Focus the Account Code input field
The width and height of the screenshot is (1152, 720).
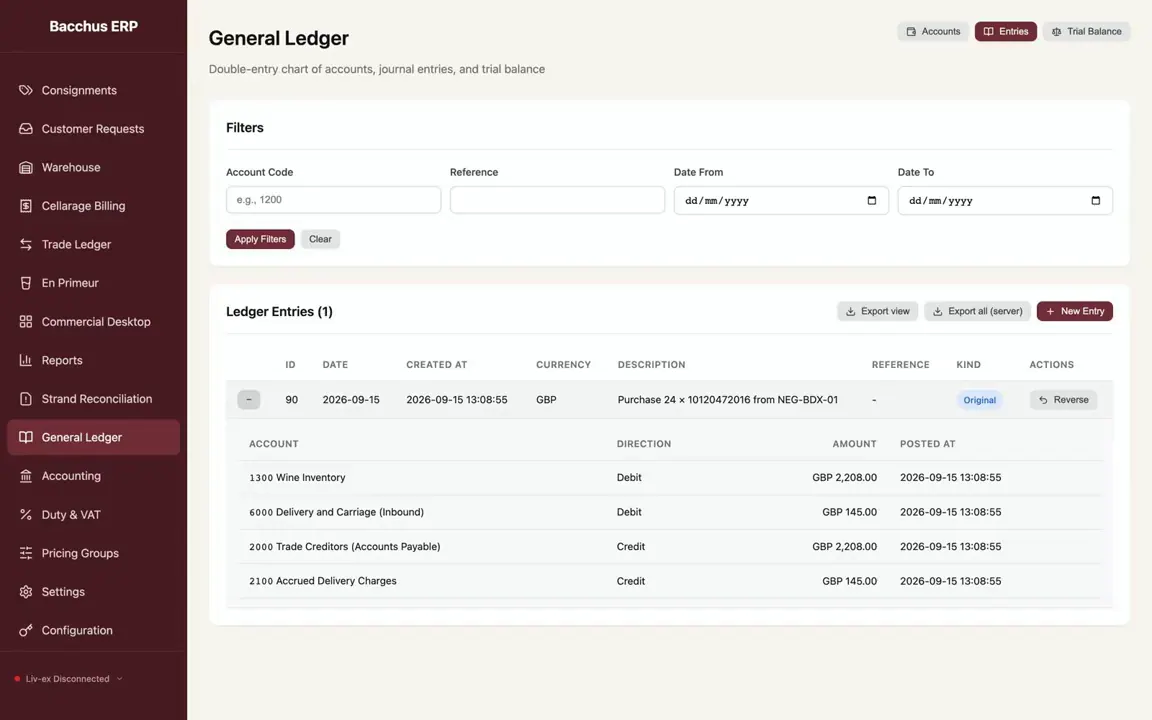tap(334, 200)
